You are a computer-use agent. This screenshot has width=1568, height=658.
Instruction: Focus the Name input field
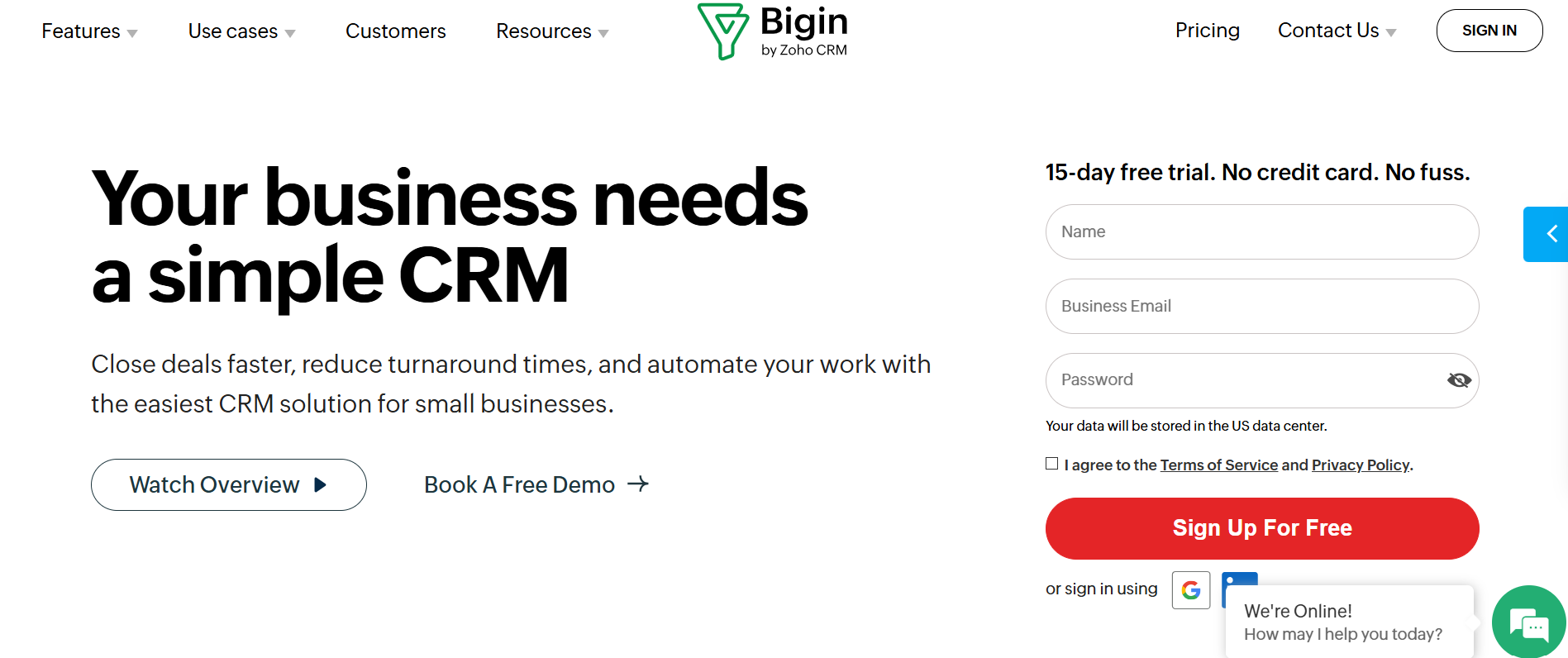click(1262, 232)
